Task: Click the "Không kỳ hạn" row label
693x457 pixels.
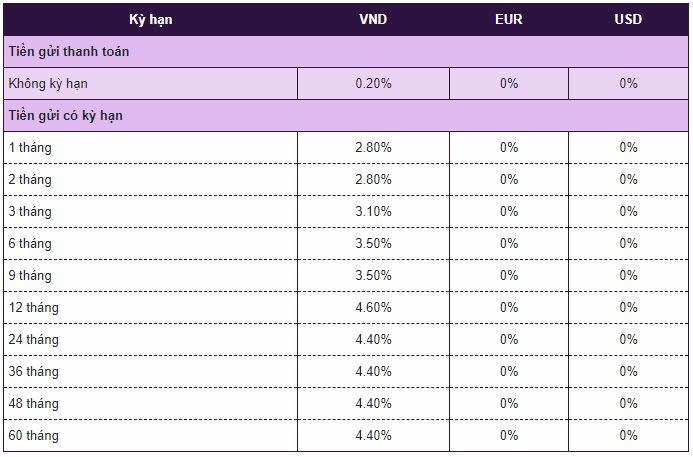Action: [47, 83]
